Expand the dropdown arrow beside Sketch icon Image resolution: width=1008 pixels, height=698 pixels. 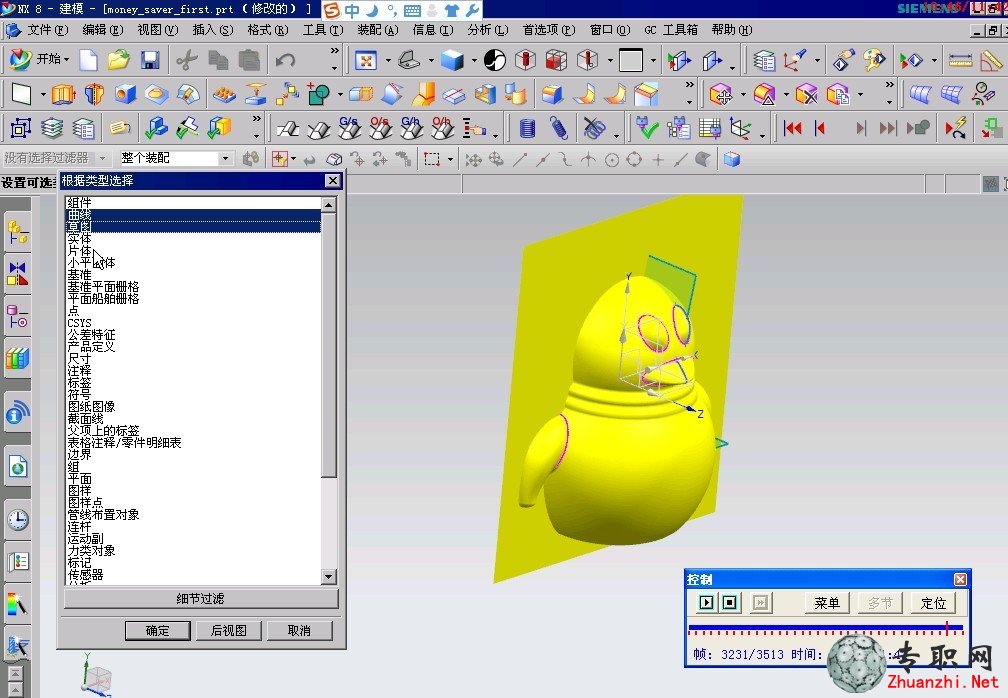(42, 95)
